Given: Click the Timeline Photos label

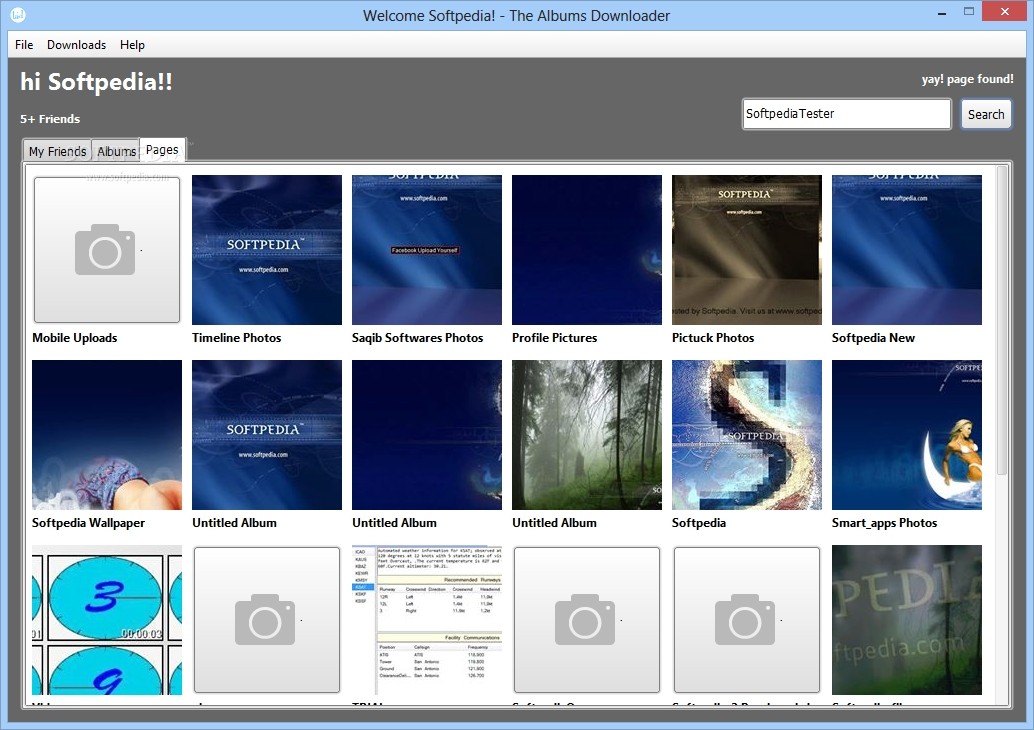Looking at the screenshot, I should tap(236, 338).
